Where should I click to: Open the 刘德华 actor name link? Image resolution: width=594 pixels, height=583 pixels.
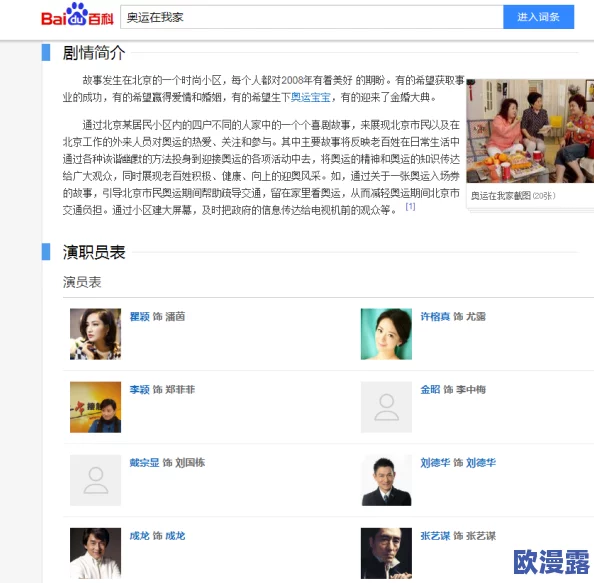435,463
